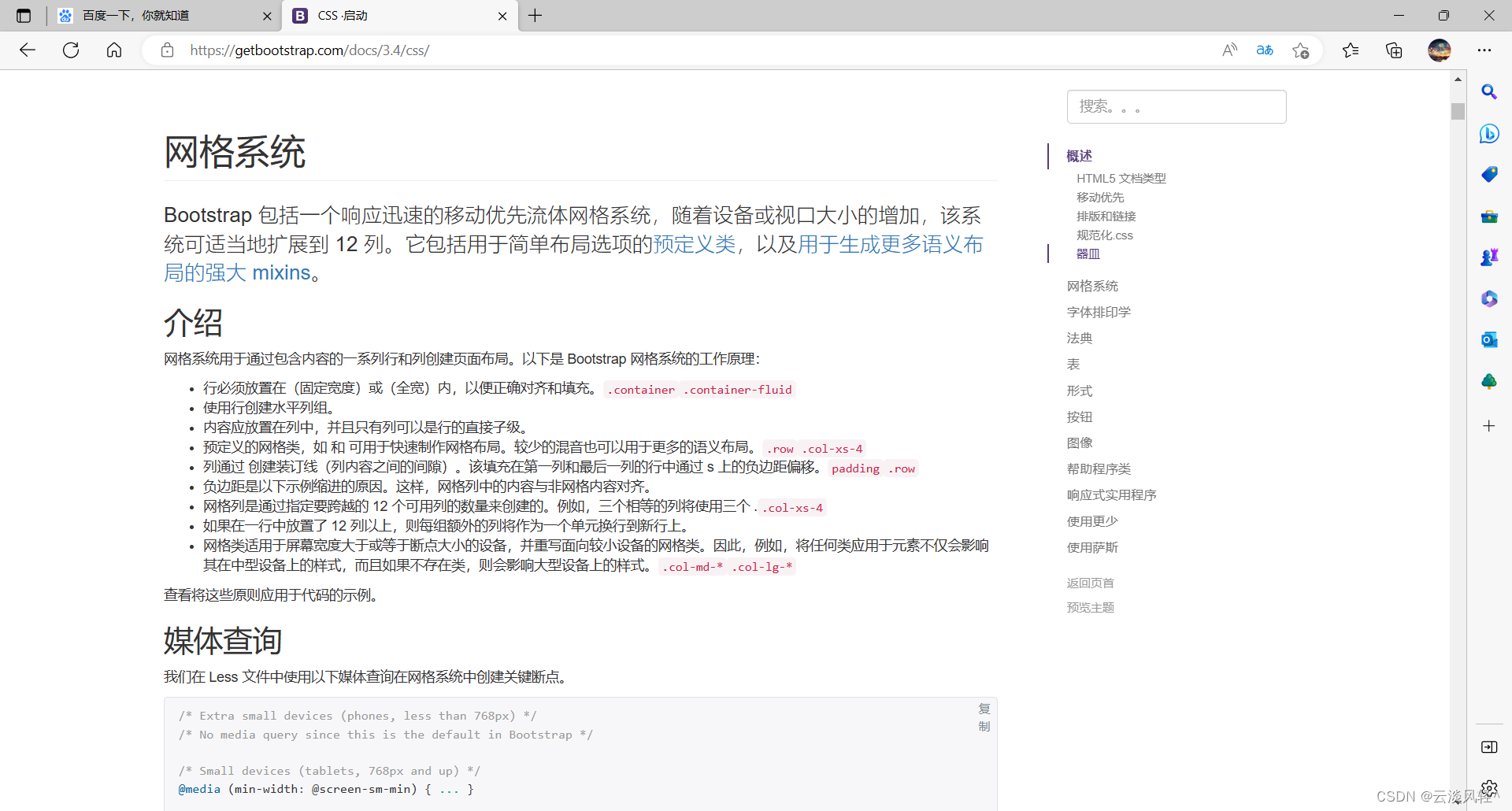Open the Tools sidebar icon
Image resolution: width=1512 pixels, height=811 pixels.
click(1489, 217)
